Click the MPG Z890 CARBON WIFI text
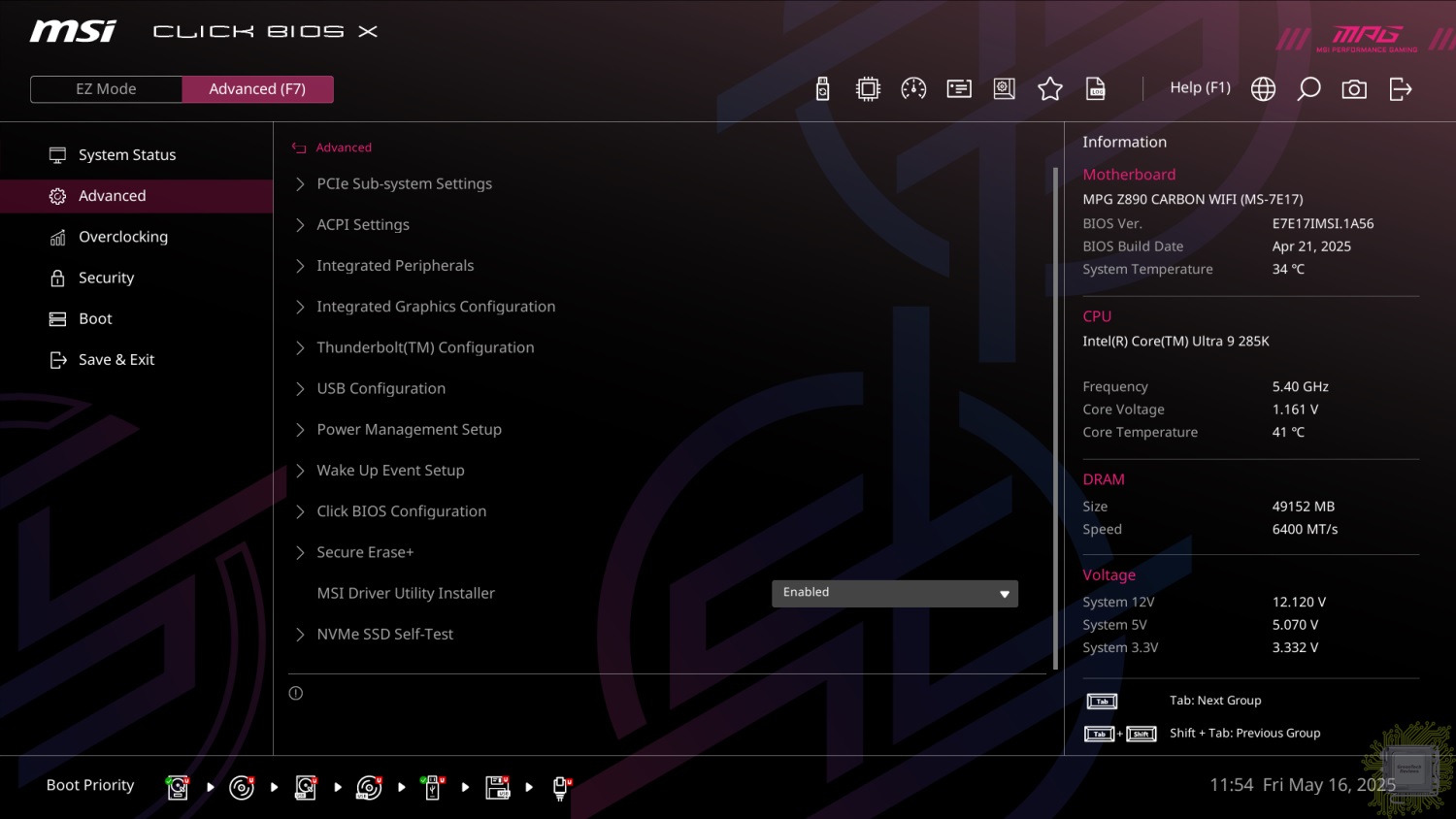The image size is (1456, 819). tap(1193, 199)
